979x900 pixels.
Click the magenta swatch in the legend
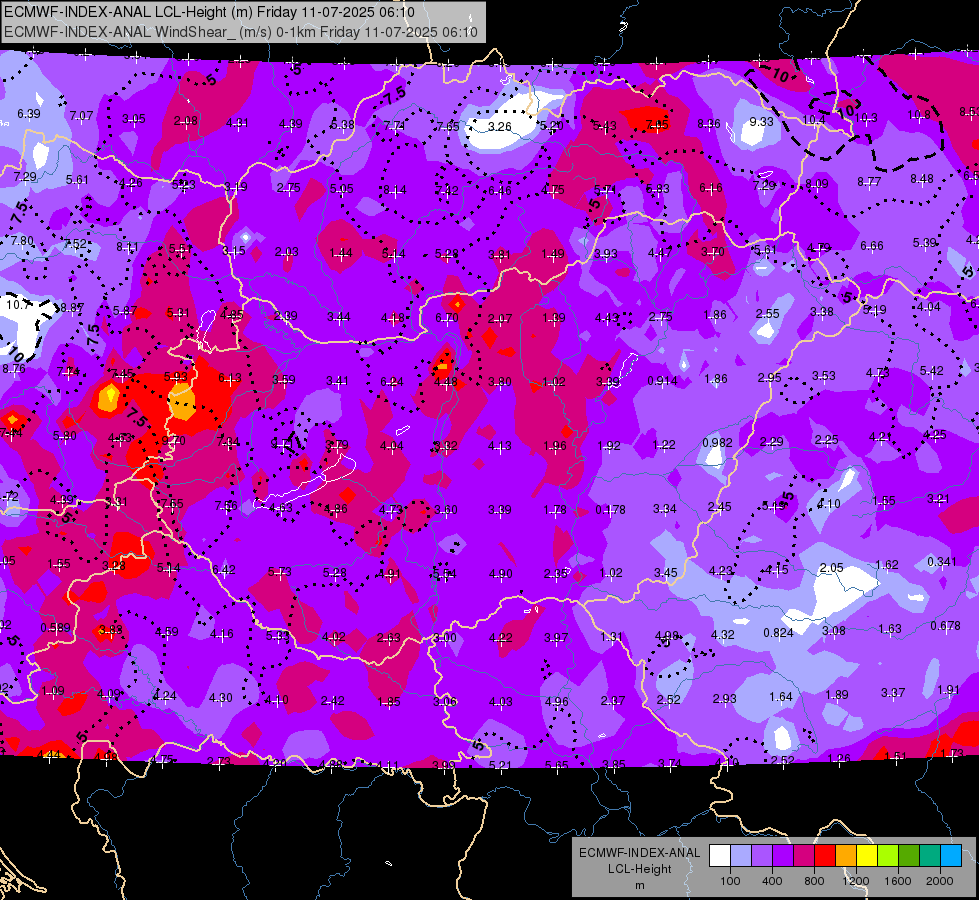coord(804,856)
